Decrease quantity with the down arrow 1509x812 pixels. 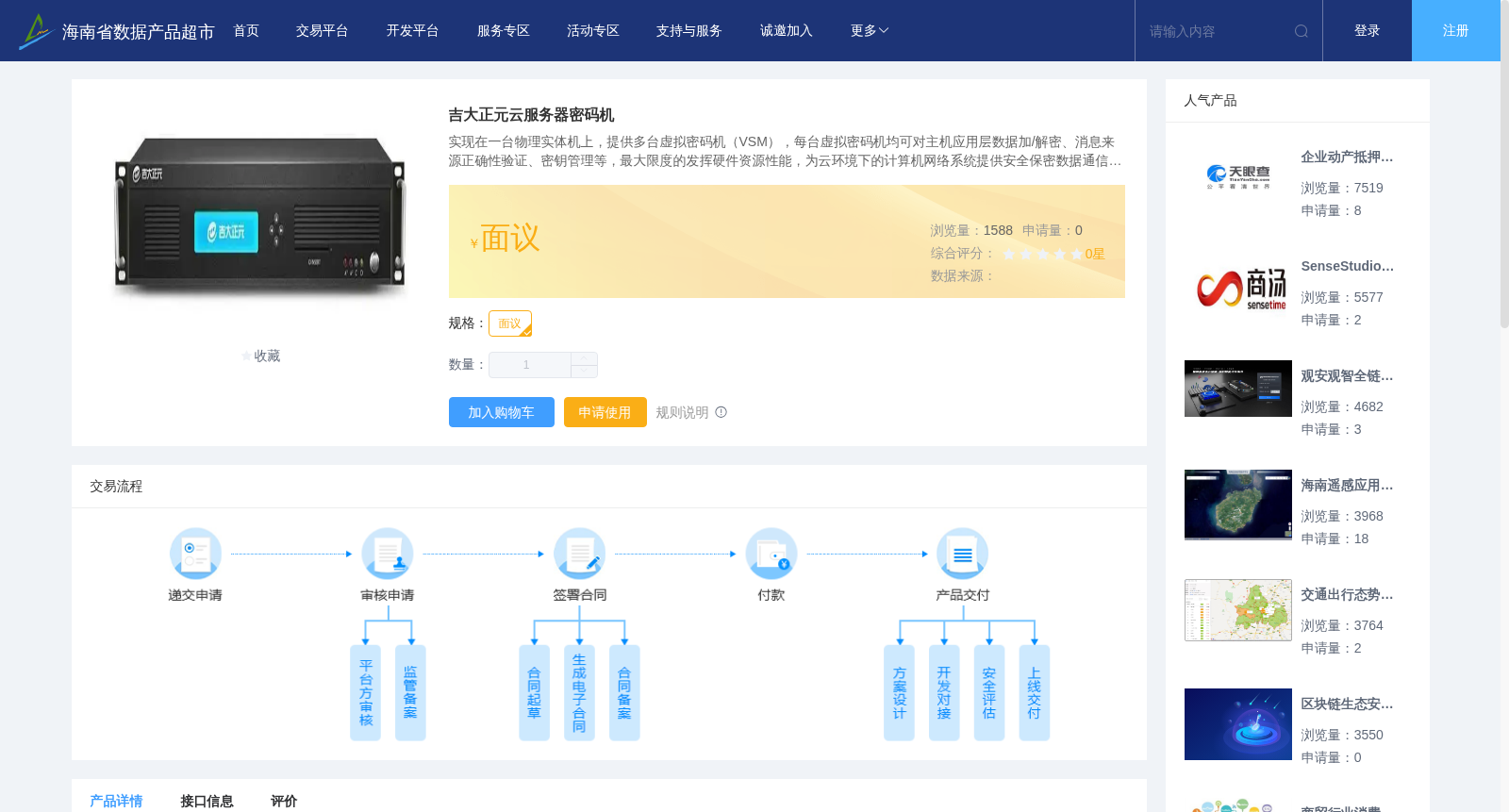point(584,372)
